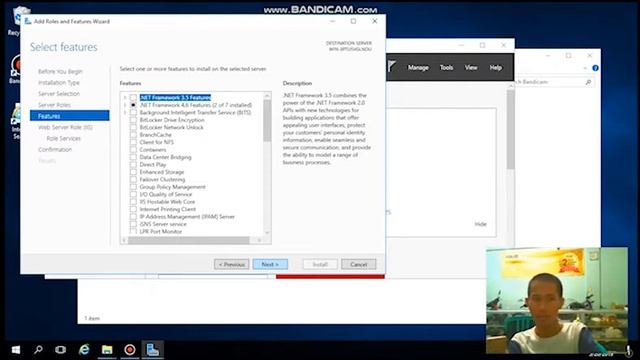Viewport: 640px width, 360px height.
Task: Open Bandicam recorder taskbar icon
Action: [x=130, y=350]
